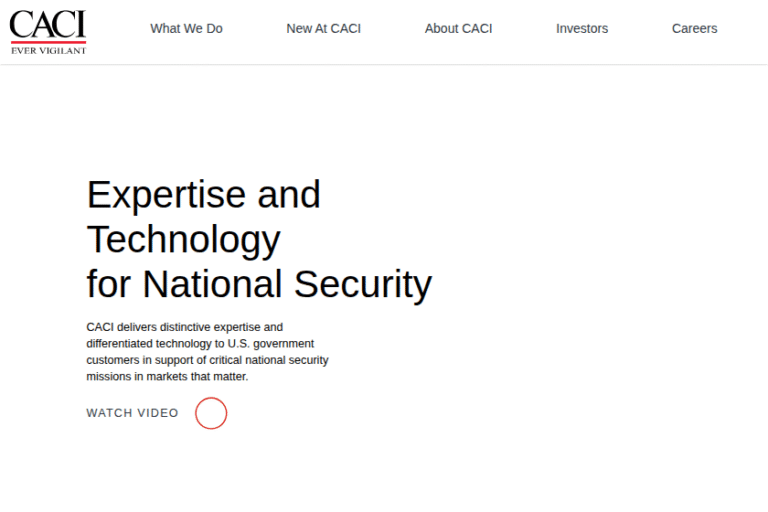The height and width of the screenshot is (512, 768).
Task: Click "U.S. government" in the description paragraph
Action: (x=270, y=344)
